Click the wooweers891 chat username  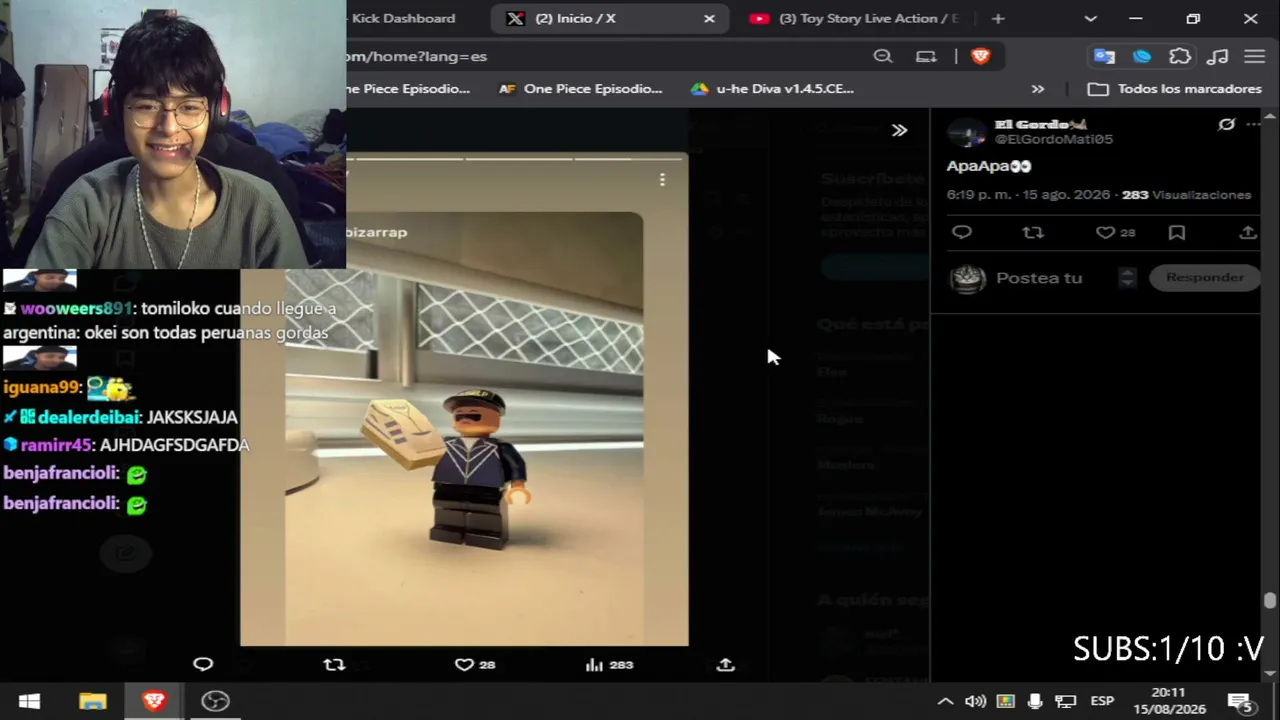coord(76,309)
